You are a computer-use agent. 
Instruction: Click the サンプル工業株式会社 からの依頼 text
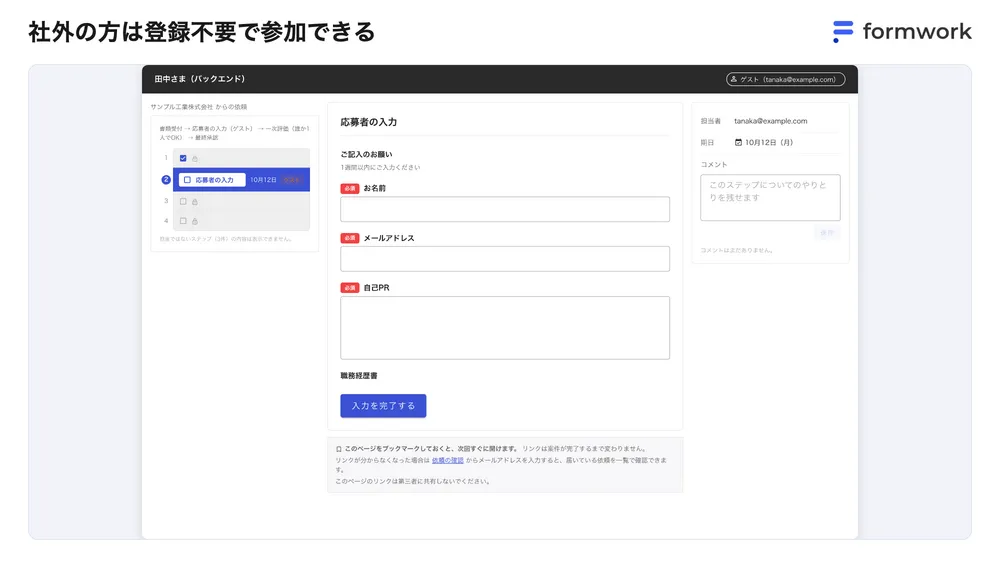click(x=199, y=107)
